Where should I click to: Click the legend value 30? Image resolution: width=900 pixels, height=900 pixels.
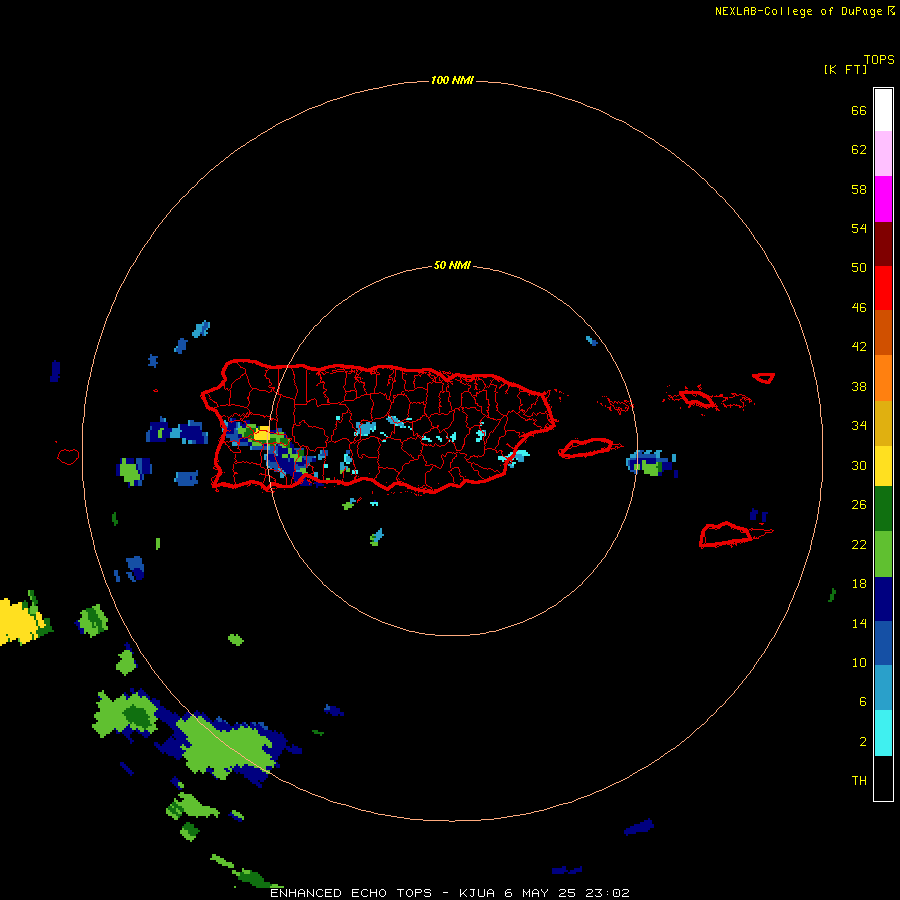(x=859, y=465)
